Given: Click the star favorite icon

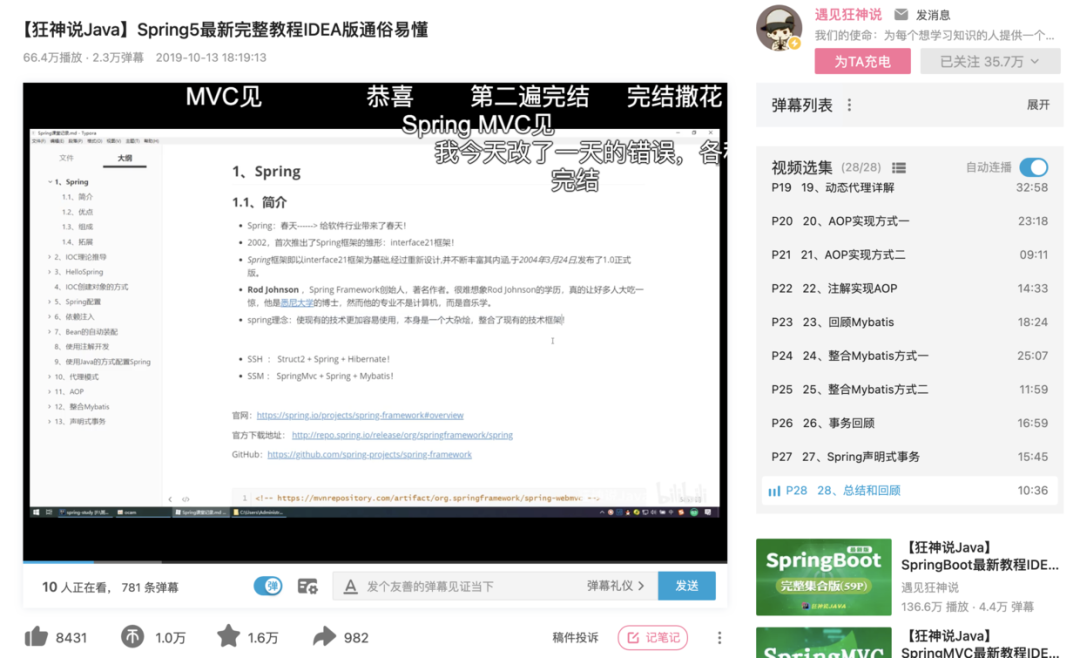Looking at the screenshot, I should [x=228, y=637].
